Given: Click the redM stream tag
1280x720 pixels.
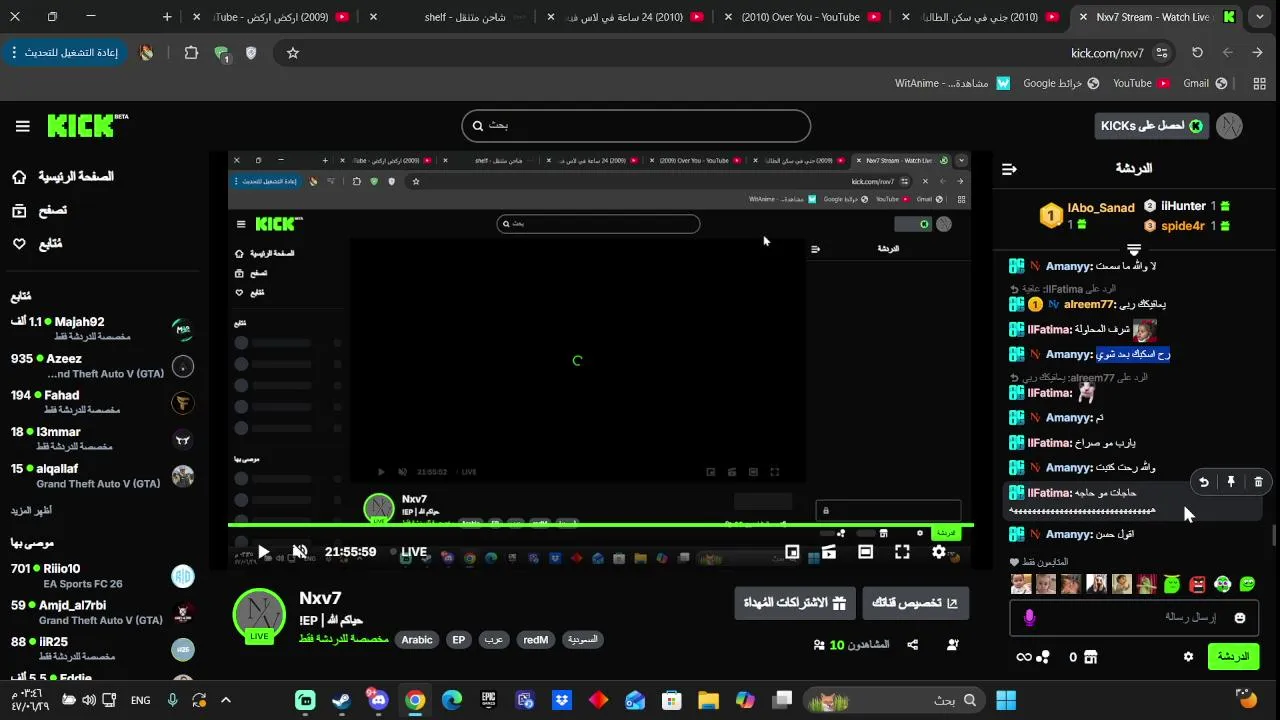Looking at the screenshot, I should tap(536, 640).
